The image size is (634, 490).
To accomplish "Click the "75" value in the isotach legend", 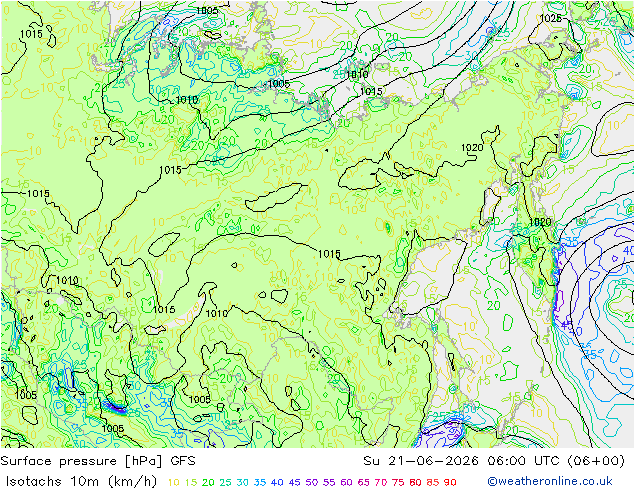I will pyautogui.click(x=398, y=482).
